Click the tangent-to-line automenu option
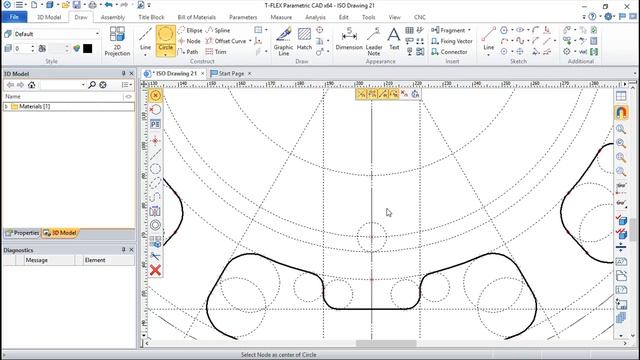 tap(155, 155)
